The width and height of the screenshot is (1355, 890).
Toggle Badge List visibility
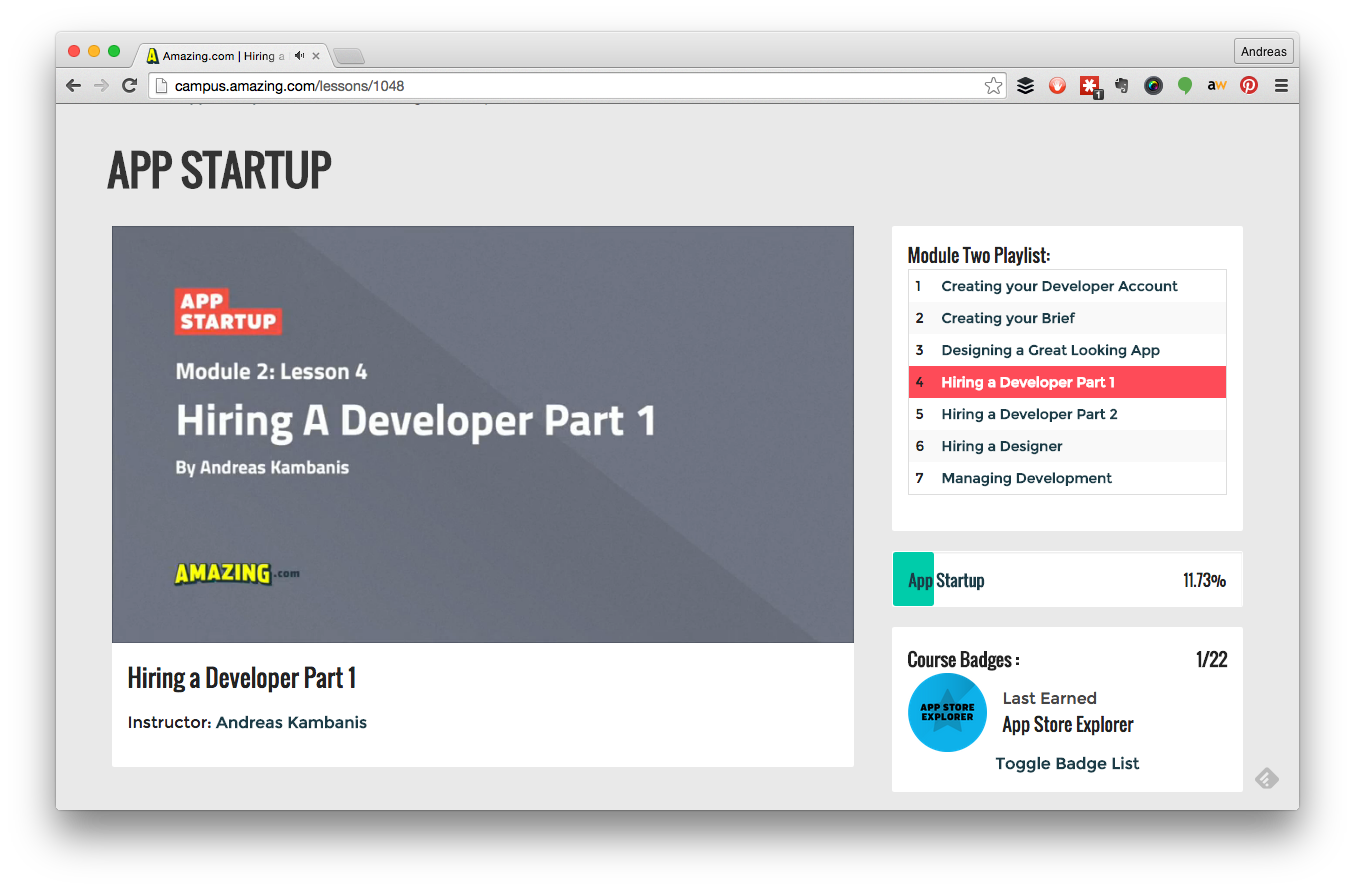point(1067,763)
